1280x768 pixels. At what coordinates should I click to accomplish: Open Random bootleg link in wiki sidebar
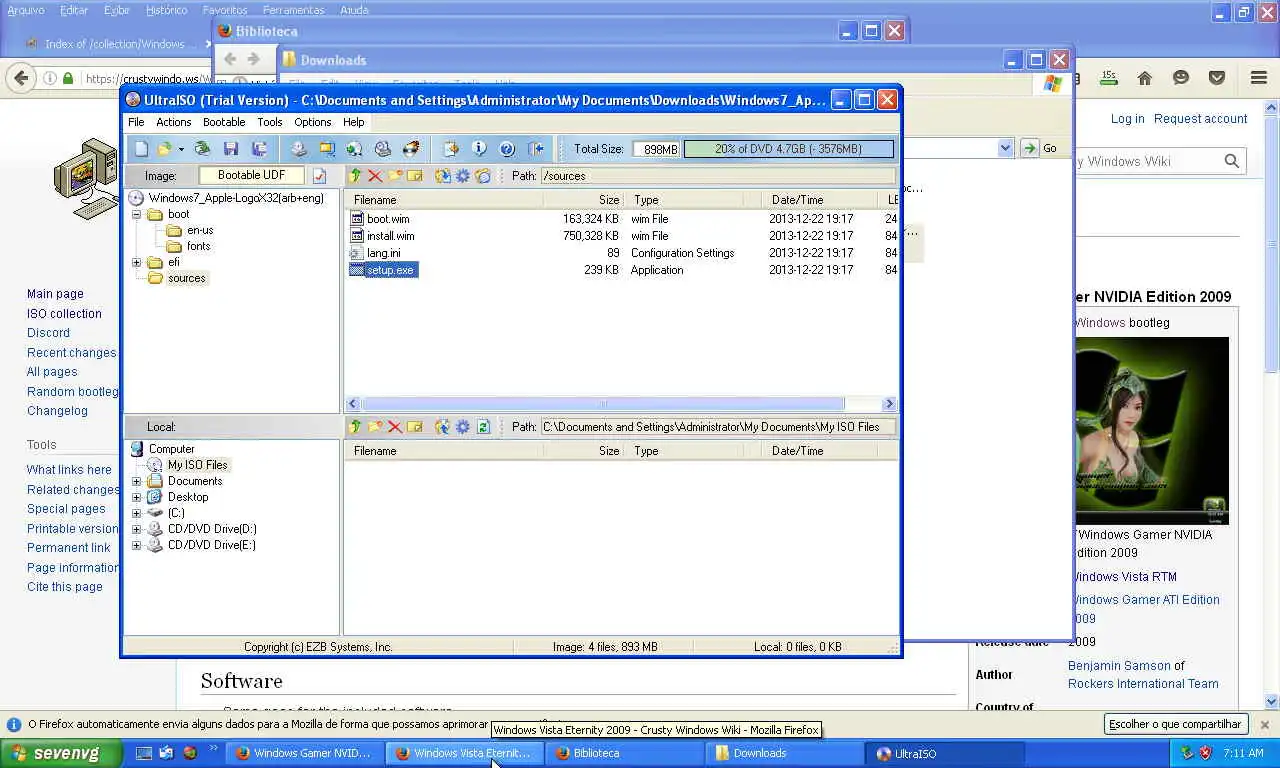(72, 391)
